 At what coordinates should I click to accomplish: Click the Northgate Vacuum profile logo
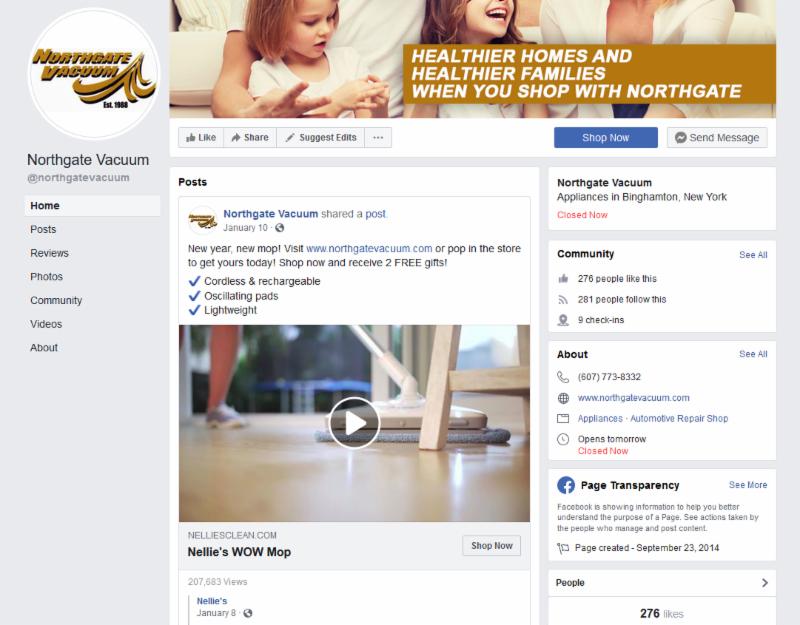(x=93, y=74)
